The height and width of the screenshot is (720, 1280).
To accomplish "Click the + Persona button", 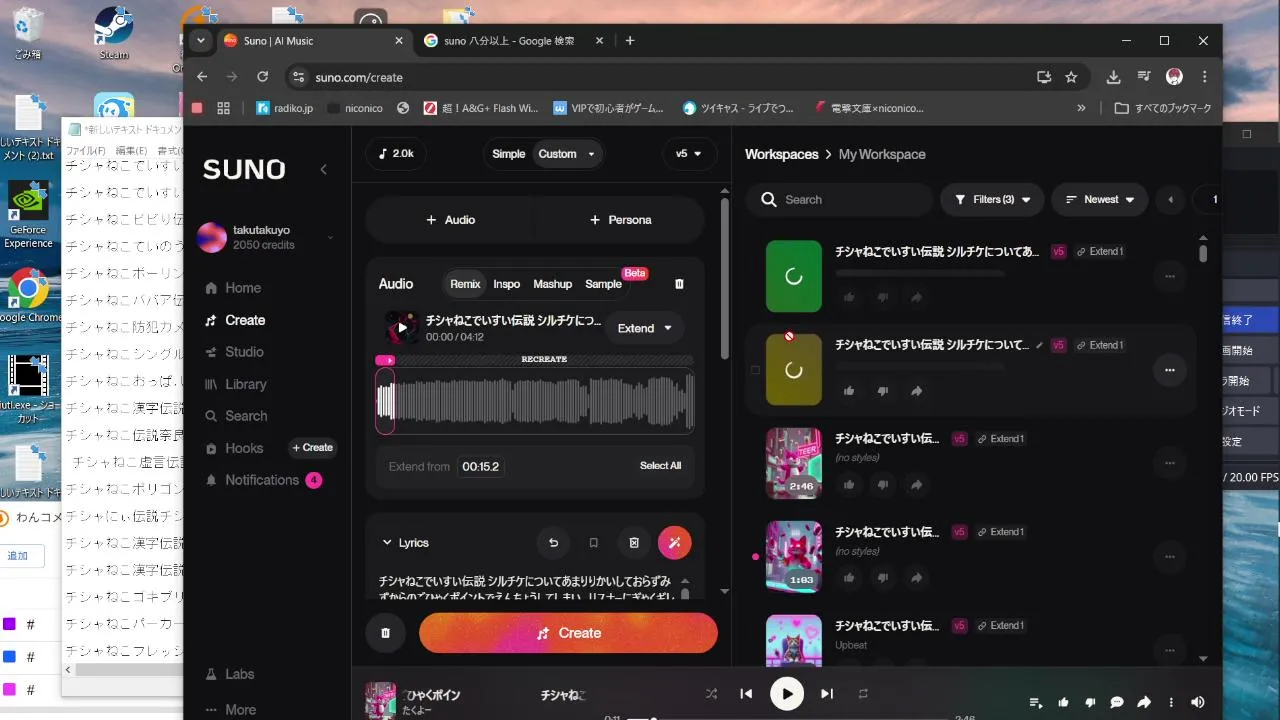I will click(x=620, y=220).
